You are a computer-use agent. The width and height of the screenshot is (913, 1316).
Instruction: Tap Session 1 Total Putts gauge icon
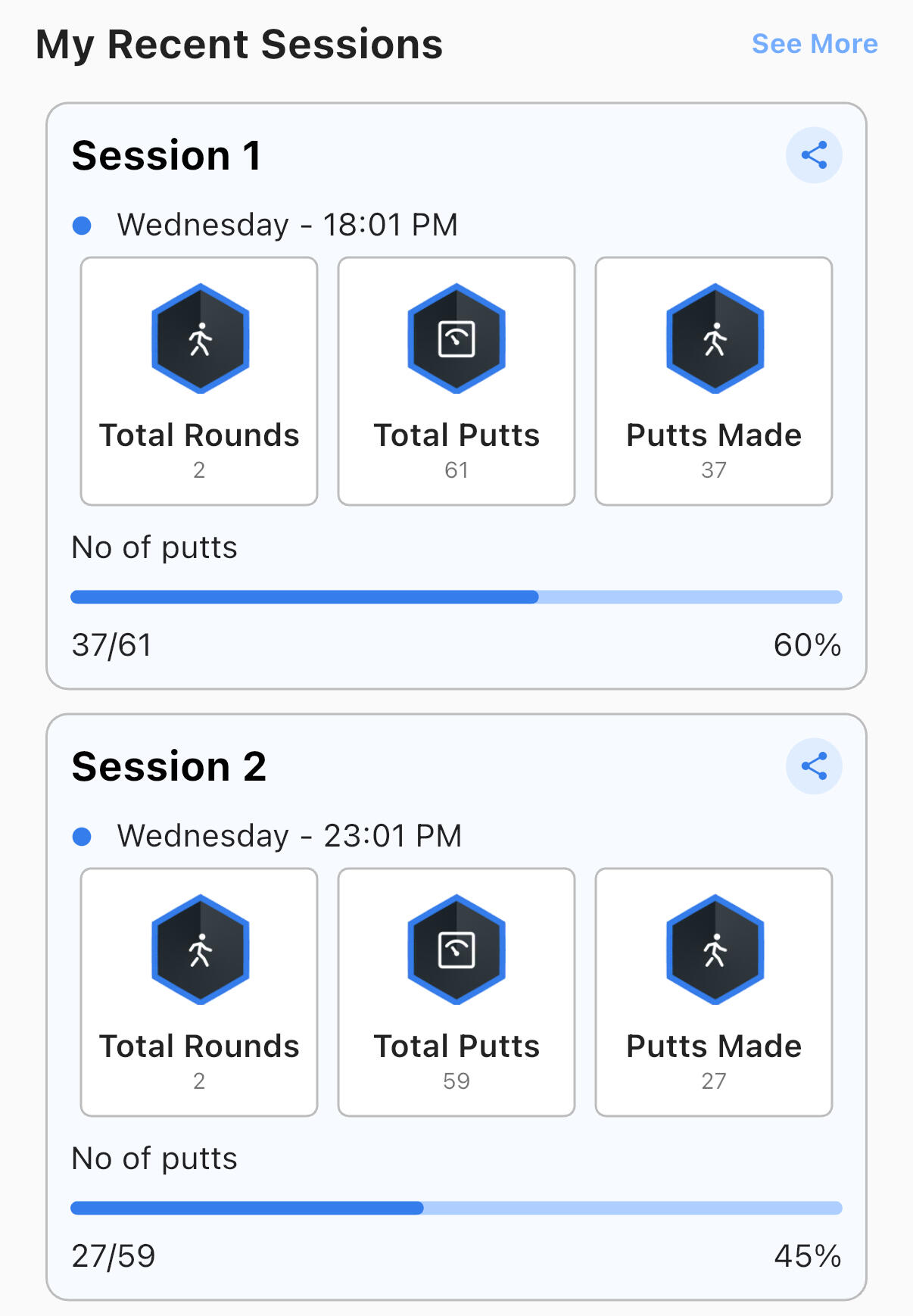click(x=457, y=338)
